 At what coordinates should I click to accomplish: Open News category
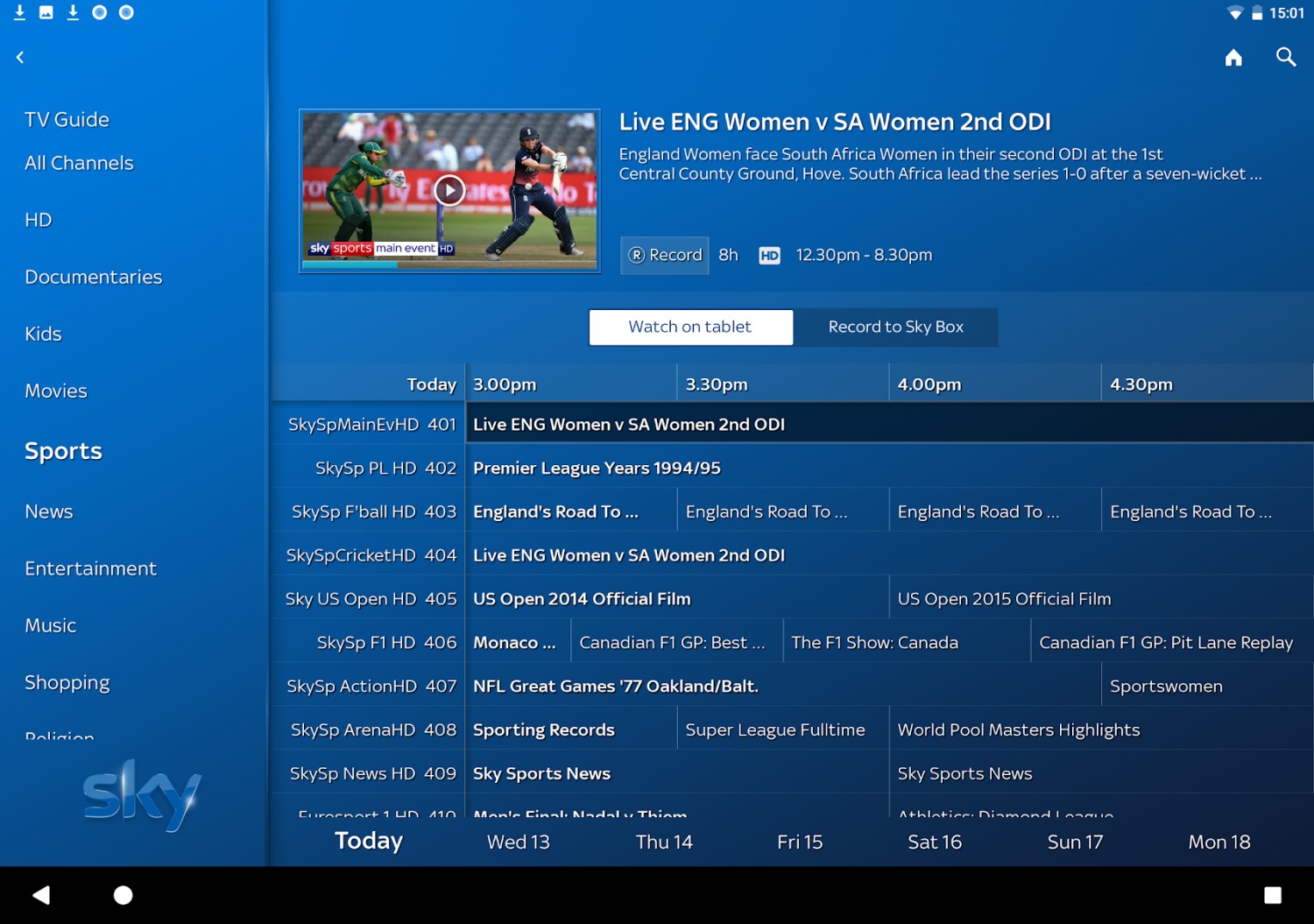click(x=49, y=511)
